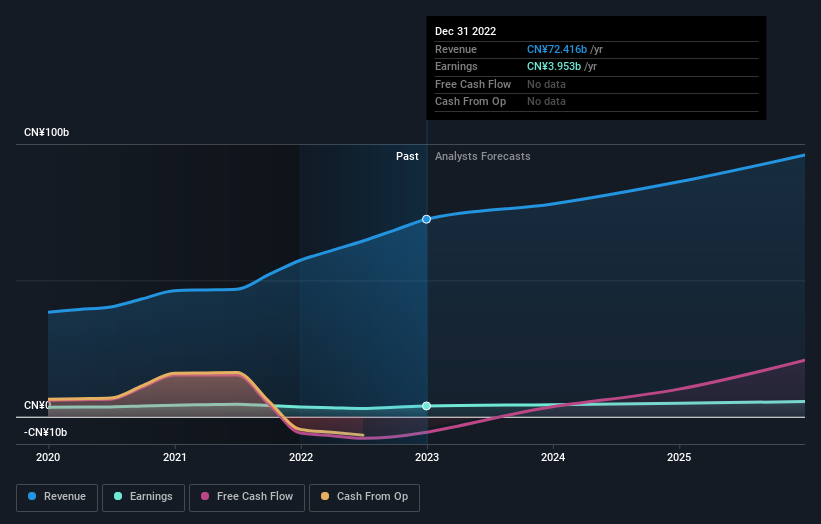The image size is (821, 524).
Task: Click the Cash From Op row's No data value
Action: click(546, 102)
